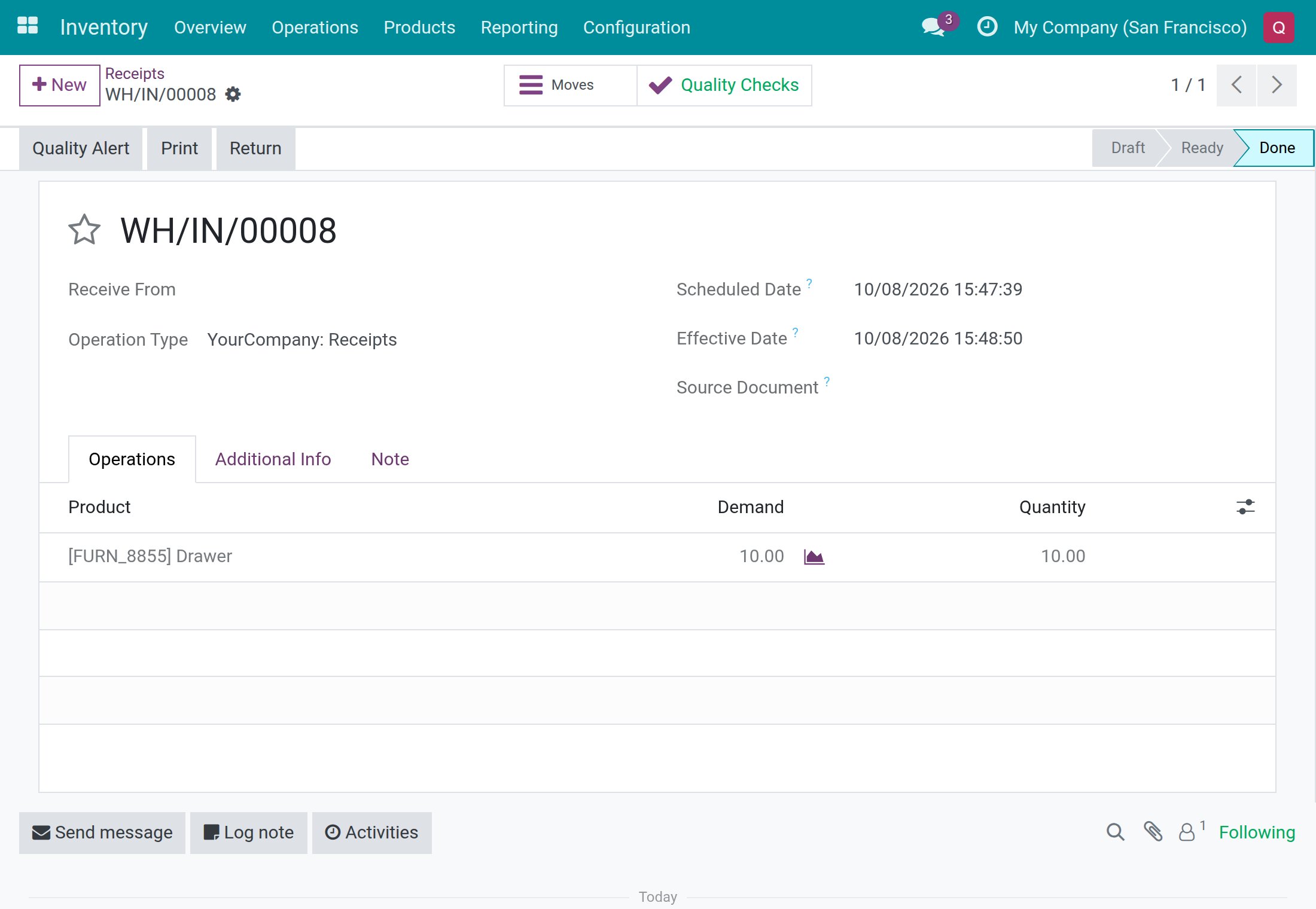Open the activities clock icon in navbar
The height and width of the screenshot is (909, 1316).
pos(987,27)
